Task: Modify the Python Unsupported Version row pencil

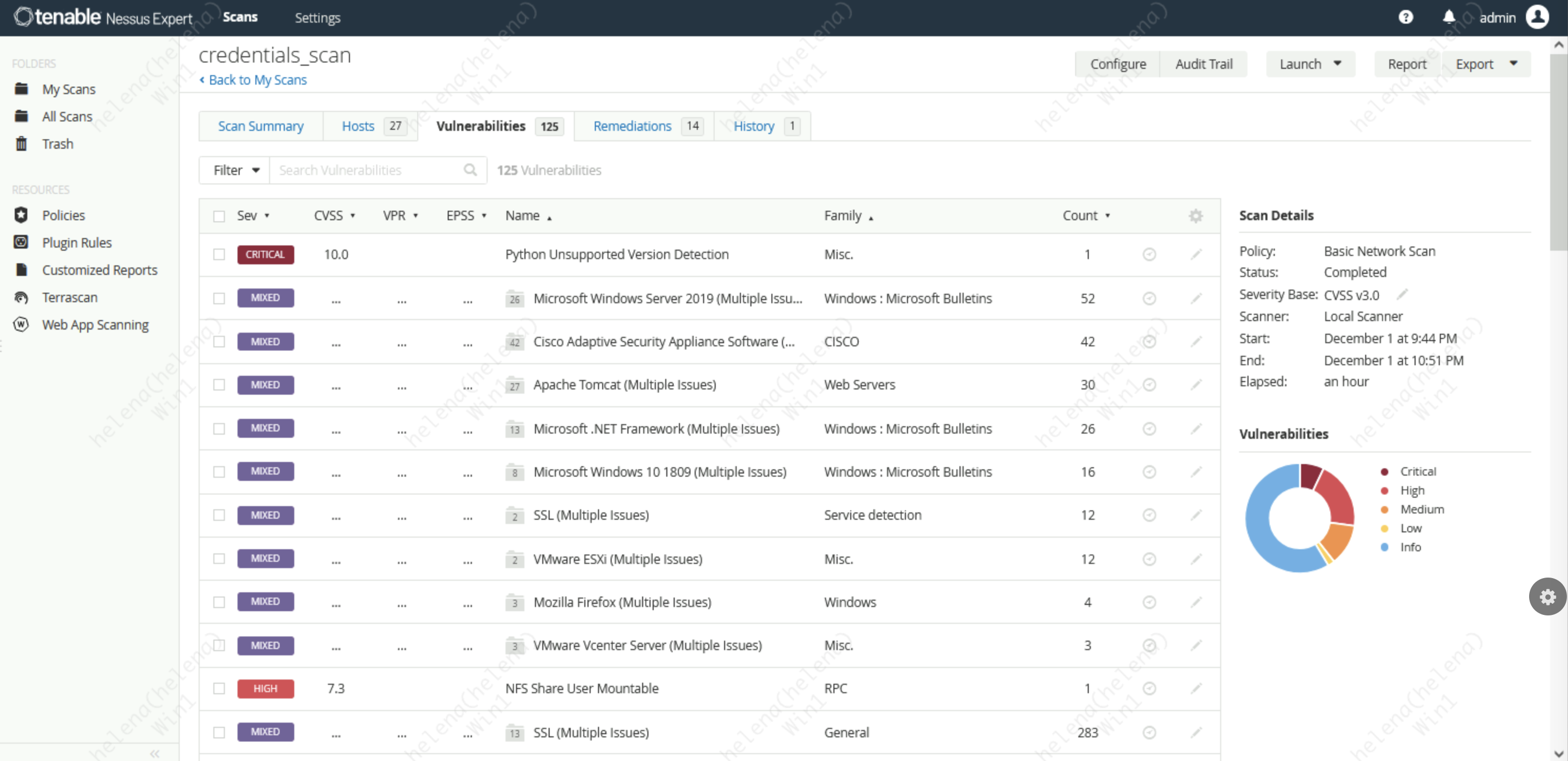Action: [1195, 254]
